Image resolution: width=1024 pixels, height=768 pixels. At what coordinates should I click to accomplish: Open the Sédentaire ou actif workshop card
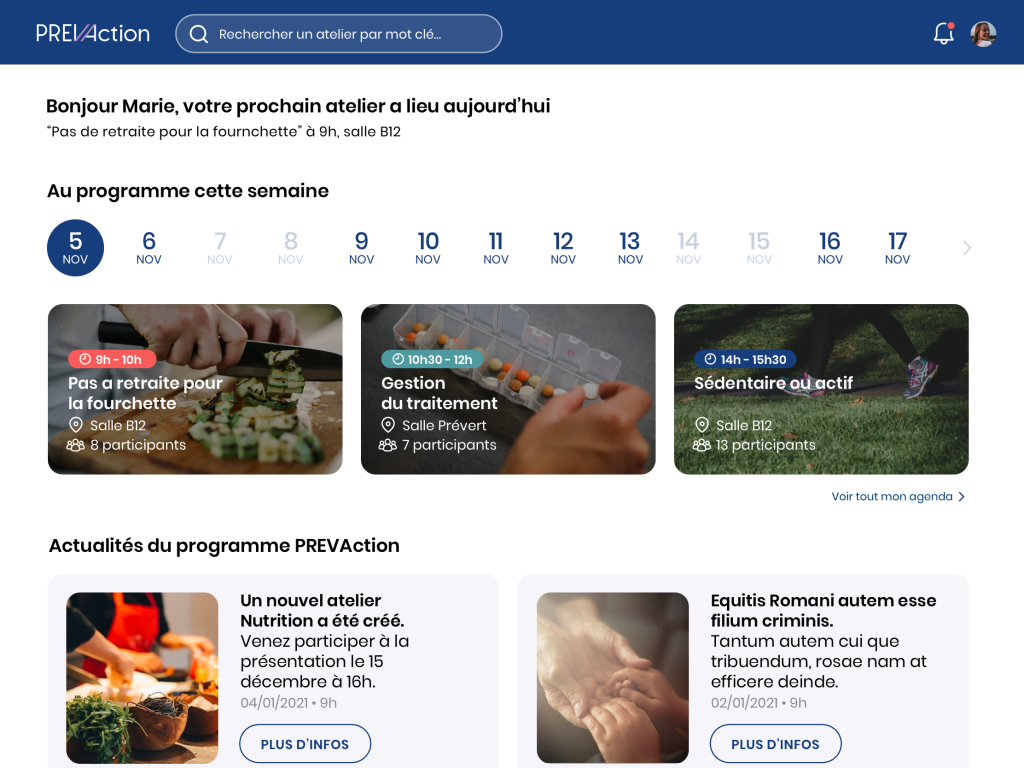click(821, 389)
